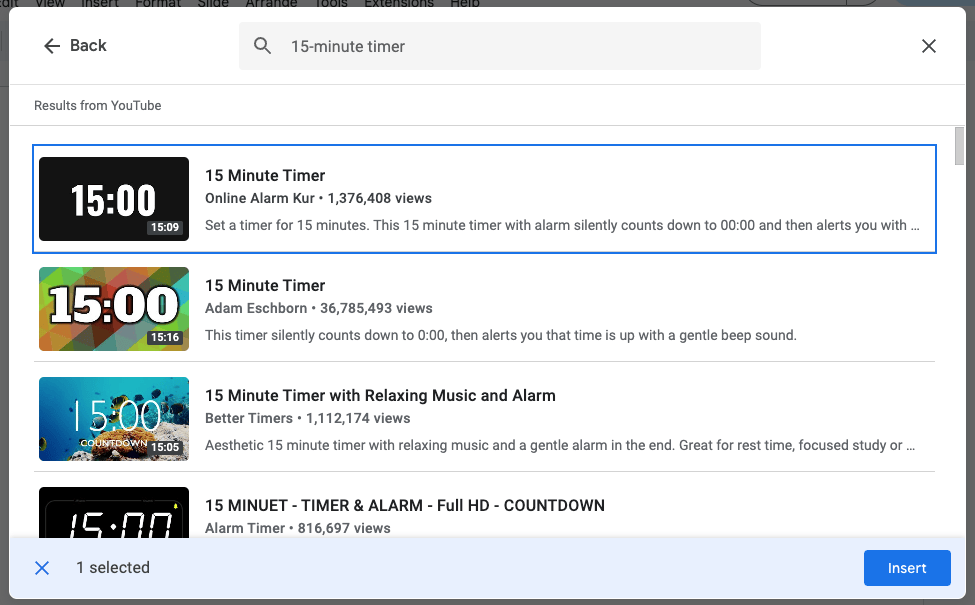
Task: Select Alarm Timer digital clock thumbnail
Action: (114, 512)
